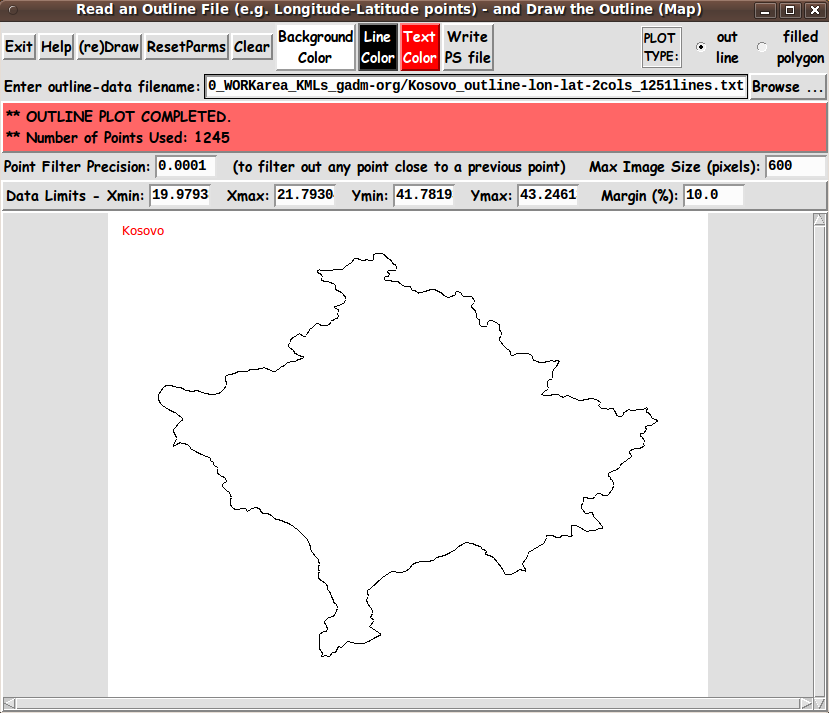Click the 'OUTLINE PLOT COMPLETED' message
The height and width of the screenshot is (713, 829).
point(118,117)
